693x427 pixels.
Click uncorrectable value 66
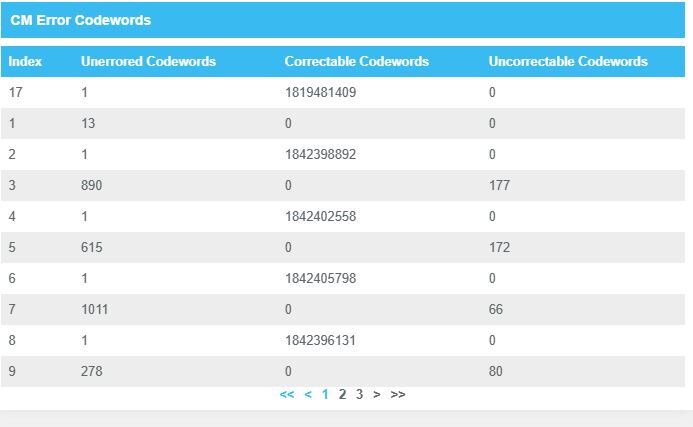coord(496,309)
